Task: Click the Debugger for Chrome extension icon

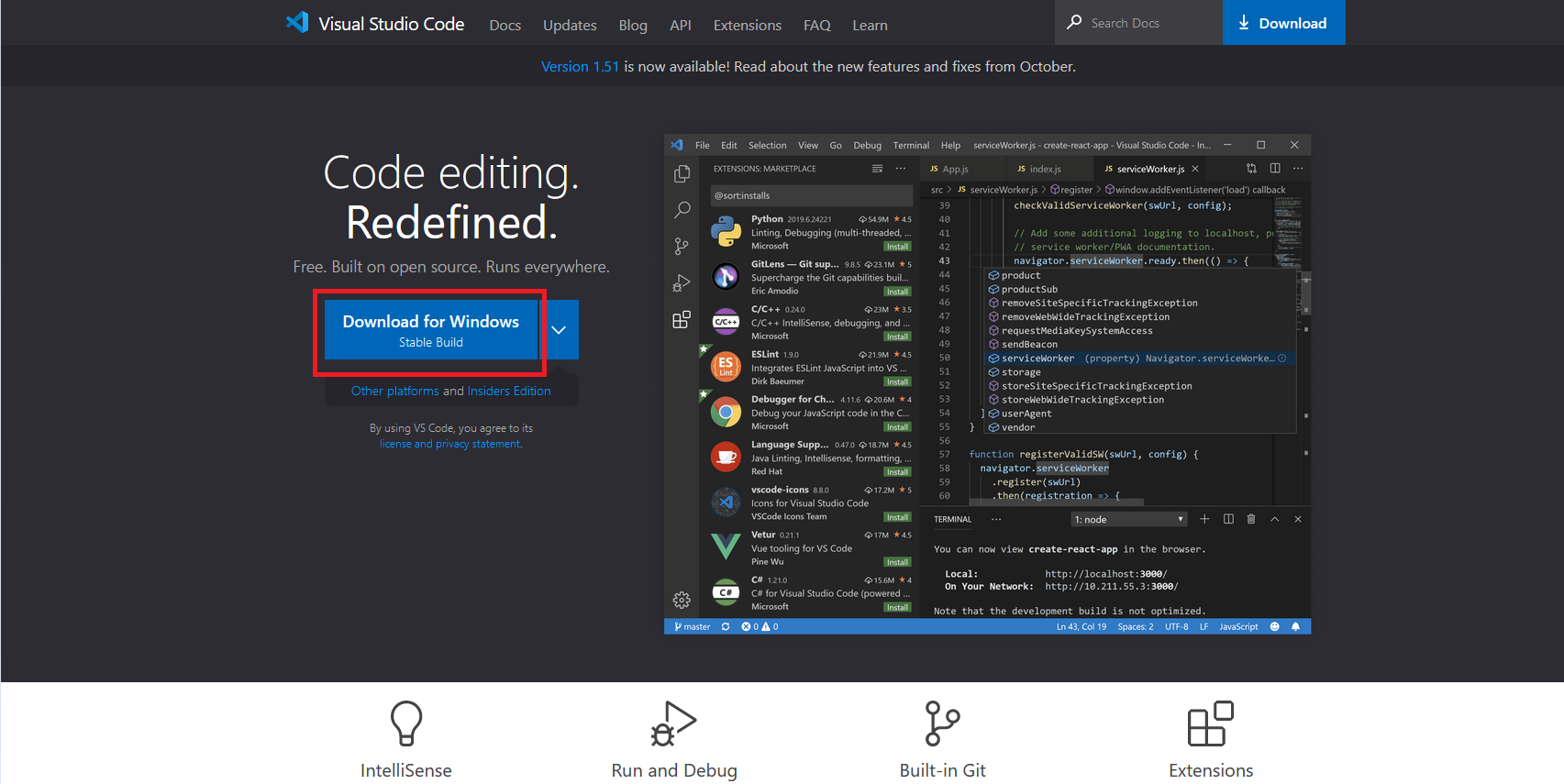Action: pyautogui.click(x=726, y=412)
